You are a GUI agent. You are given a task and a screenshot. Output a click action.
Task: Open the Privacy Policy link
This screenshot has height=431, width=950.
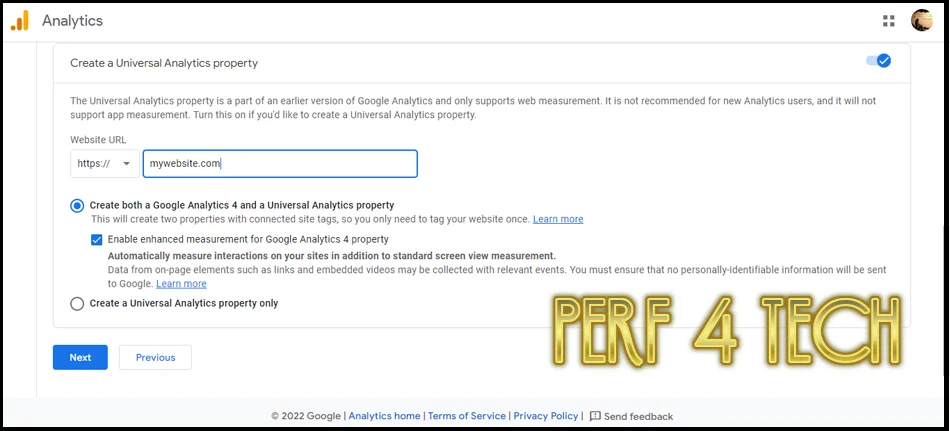pyautogui.click(x=546, y=416)
